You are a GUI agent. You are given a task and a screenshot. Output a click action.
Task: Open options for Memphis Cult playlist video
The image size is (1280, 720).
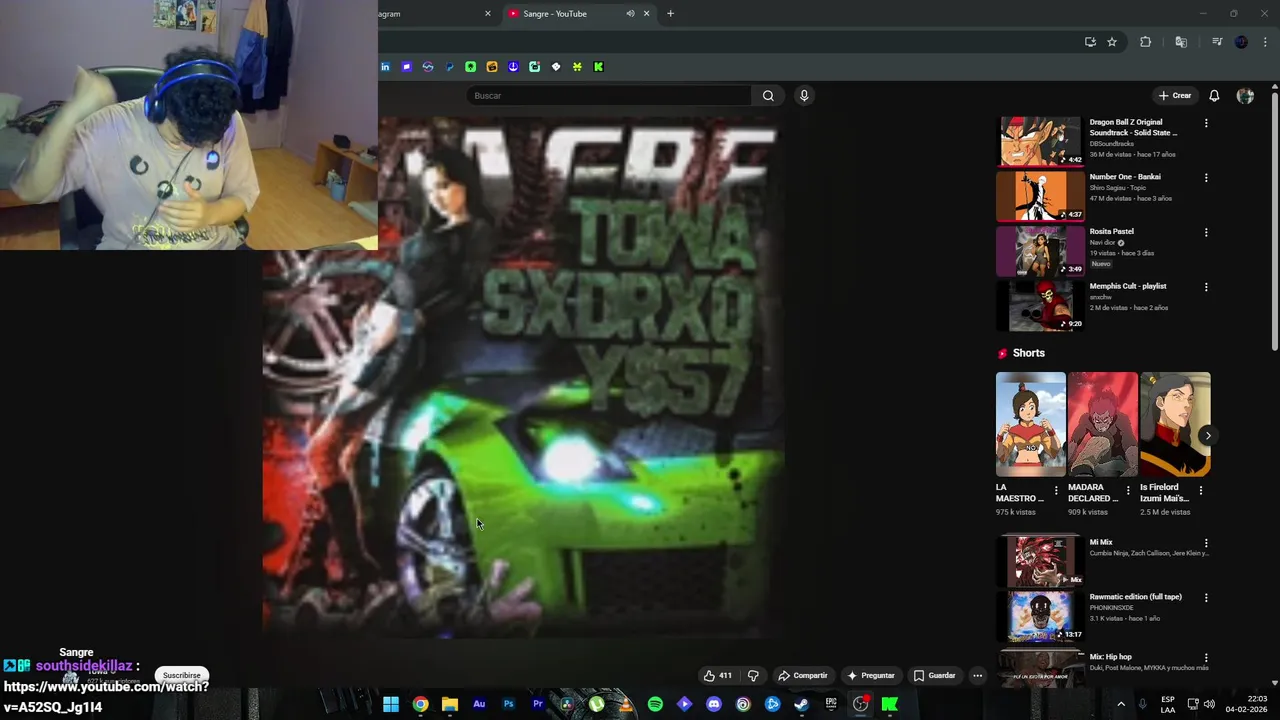(x=1206, y=287)
